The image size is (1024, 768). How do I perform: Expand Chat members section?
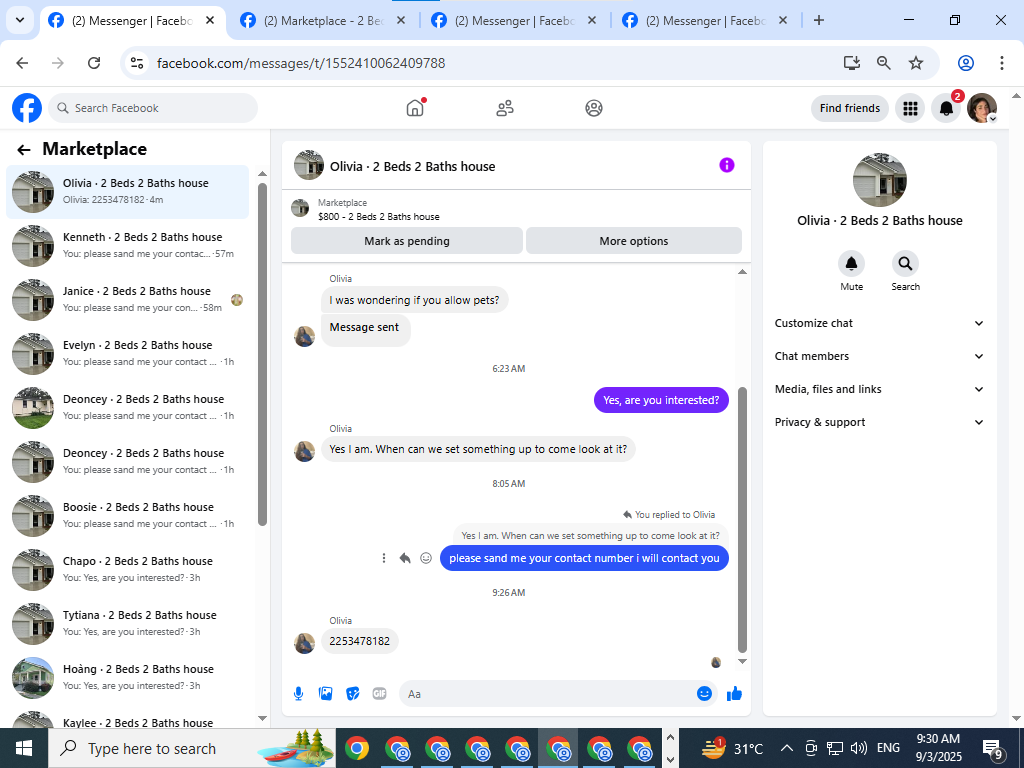pos(879,356)
